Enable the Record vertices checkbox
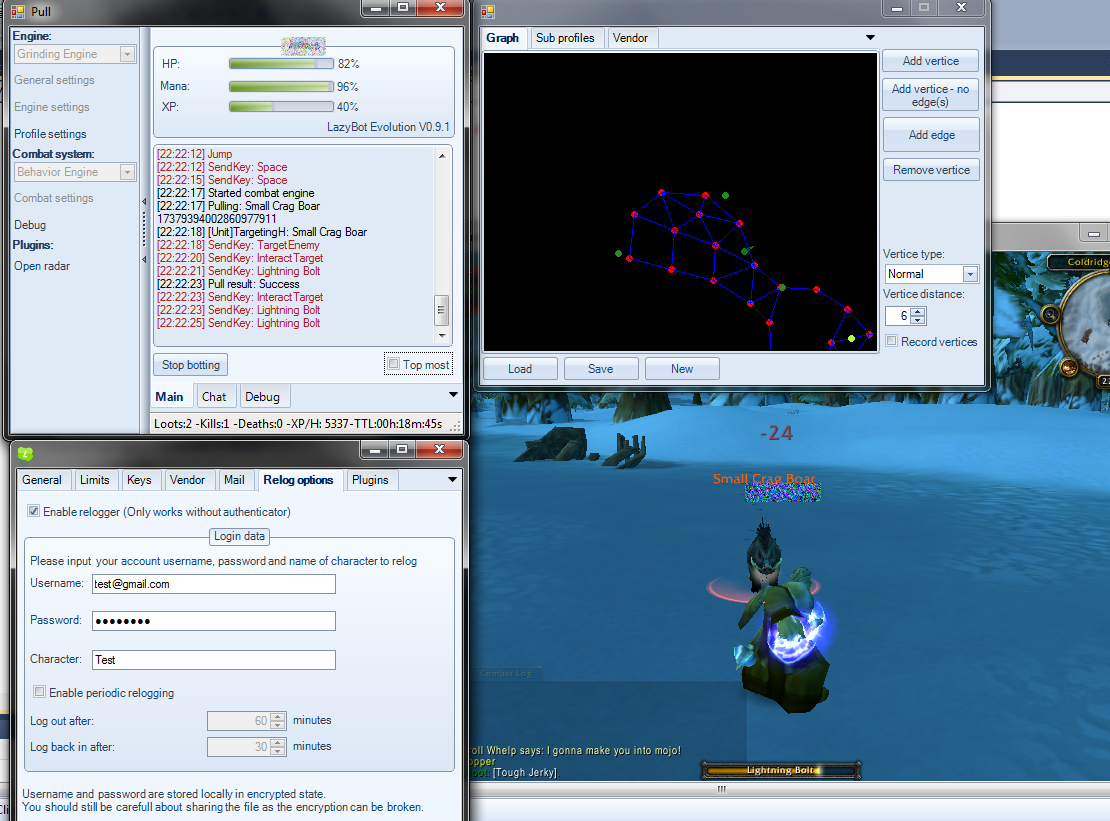This screenshot has height=821, width=1110. pyautogui.click(x=892, y=342)
